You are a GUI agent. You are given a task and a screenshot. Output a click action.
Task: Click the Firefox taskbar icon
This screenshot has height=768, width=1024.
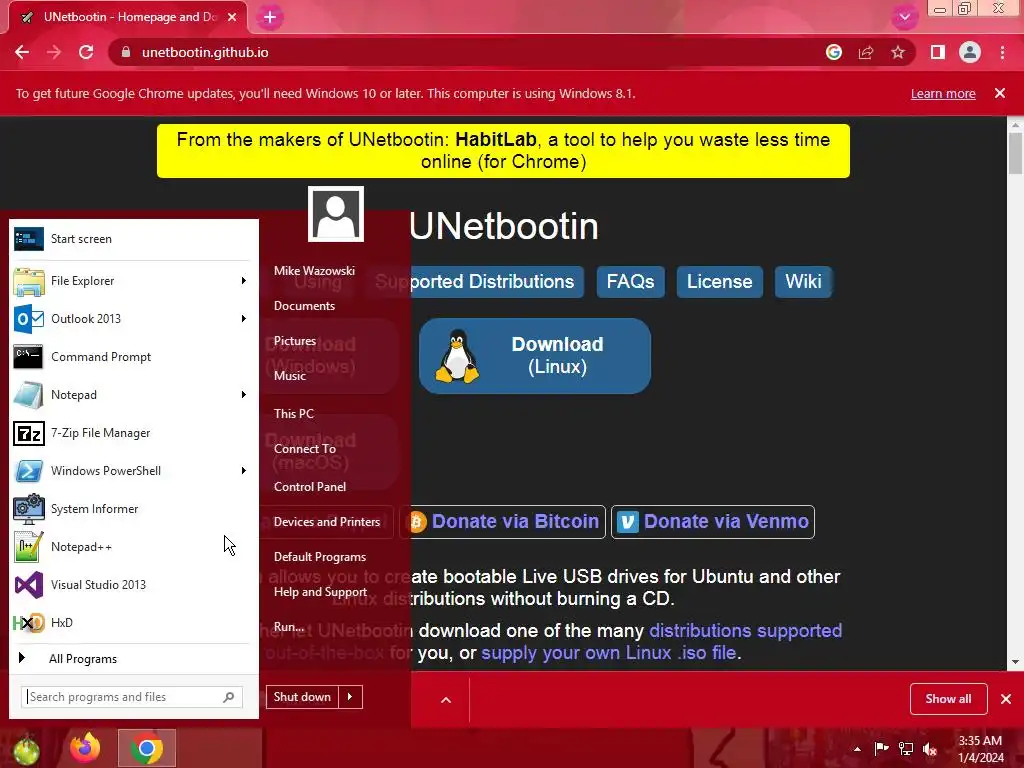(x=85, y=748)
